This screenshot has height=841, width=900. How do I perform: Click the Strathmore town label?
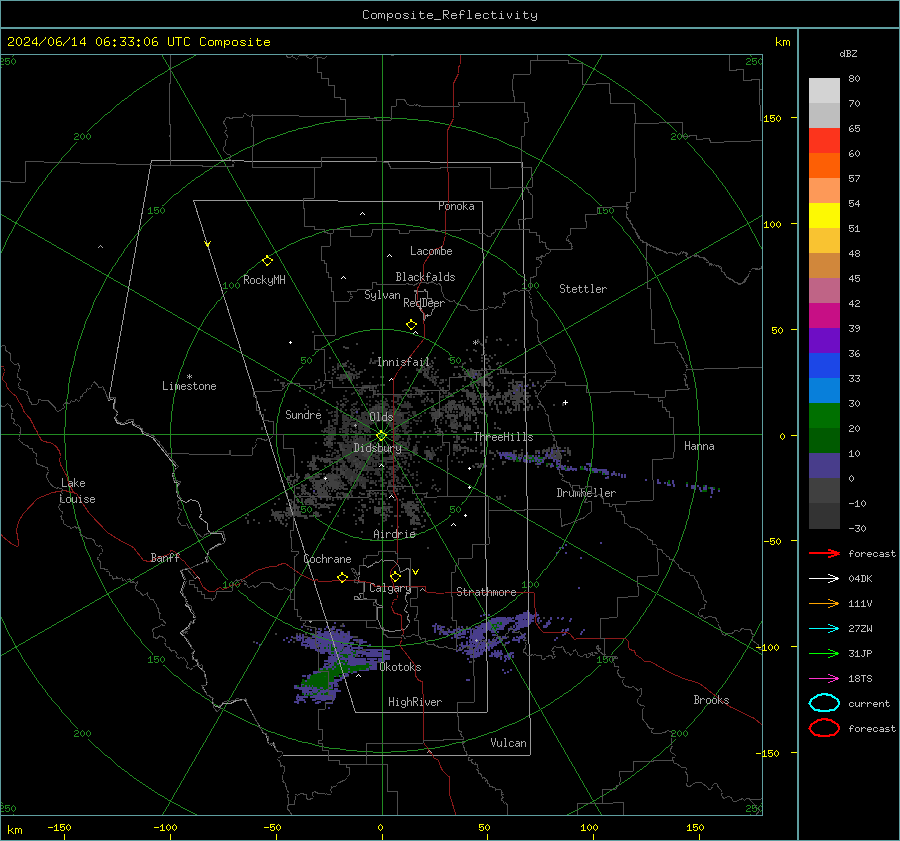tap(486, 592)
